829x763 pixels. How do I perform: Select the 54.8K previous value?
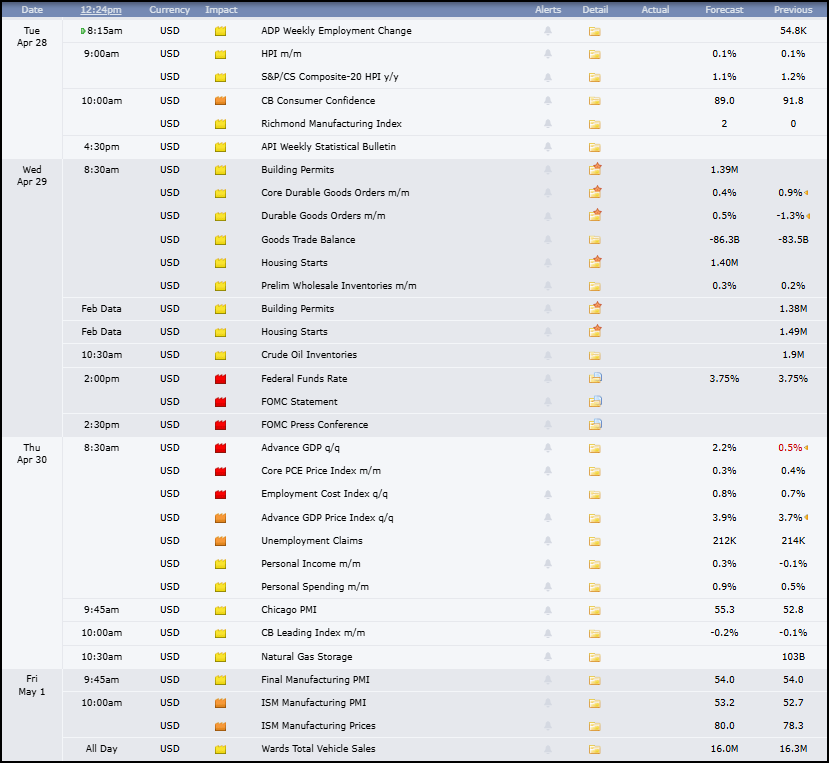point(793,31)
